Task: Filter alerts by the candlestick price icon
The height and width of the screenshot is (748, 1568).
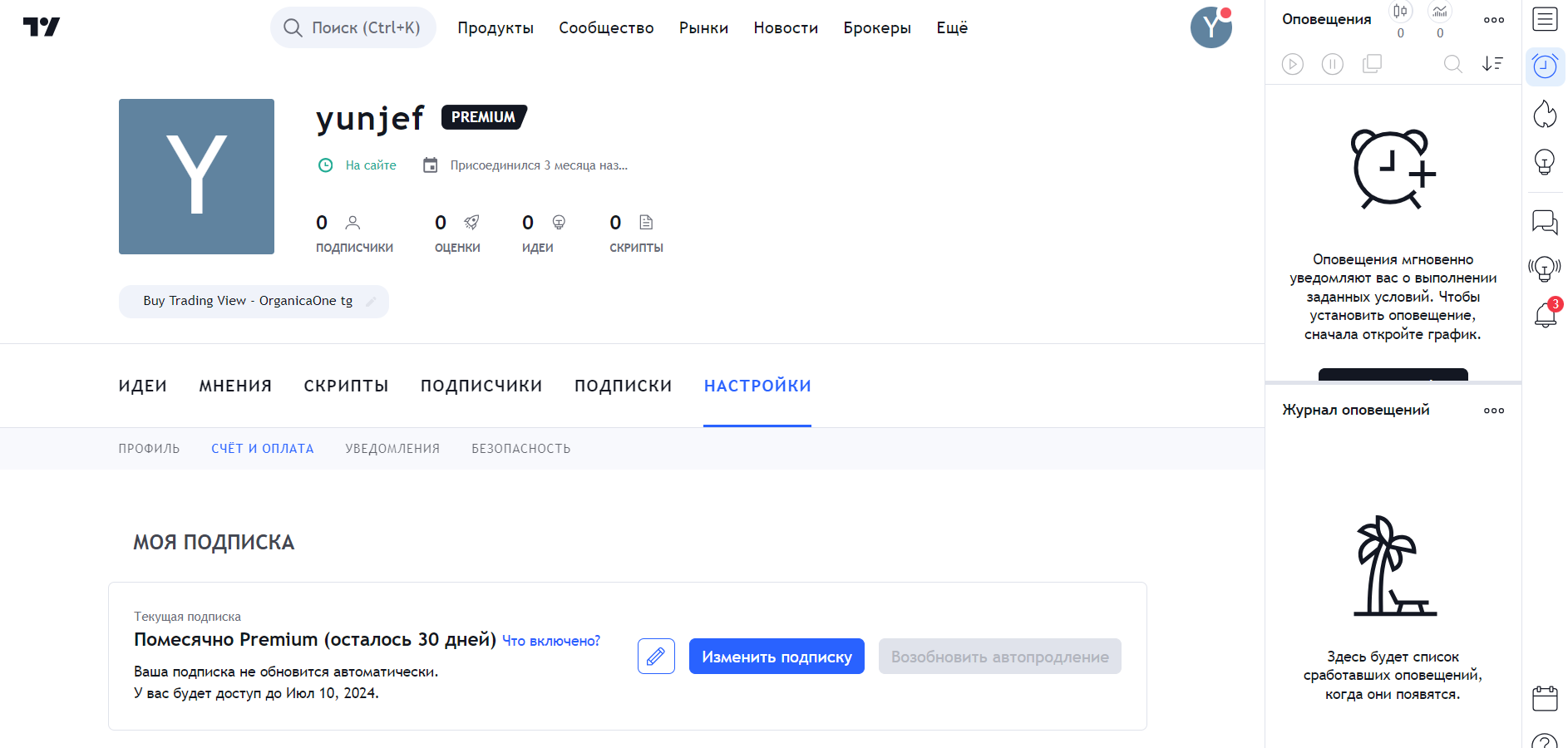Action: click(1400, 12)
